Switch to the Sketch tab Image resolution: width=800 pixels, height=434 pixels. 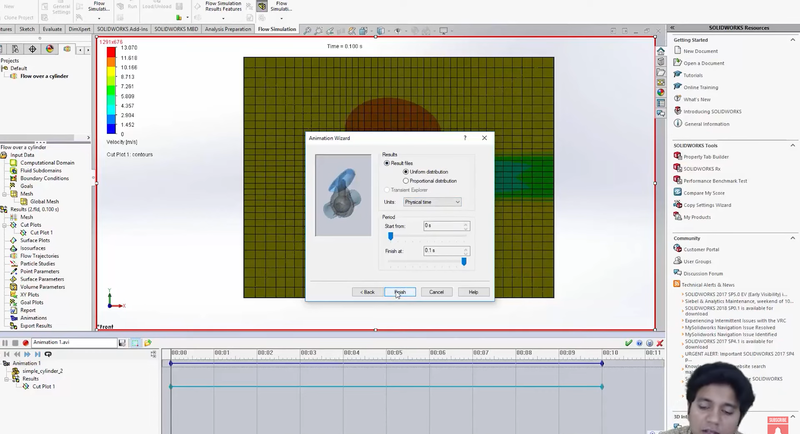point(27,29)
